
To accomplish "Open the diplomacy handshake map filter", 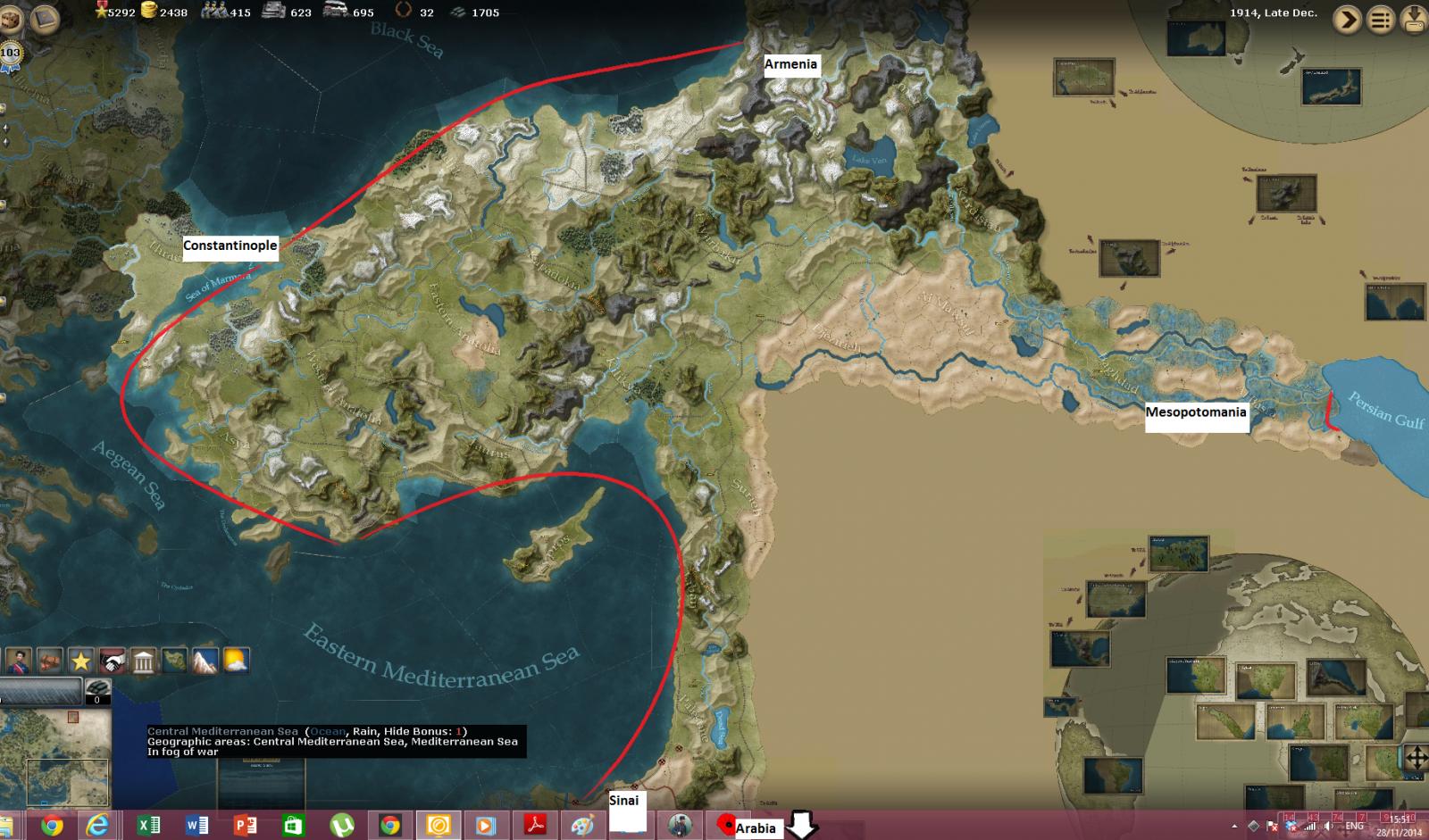I will [x=112, y=661].
